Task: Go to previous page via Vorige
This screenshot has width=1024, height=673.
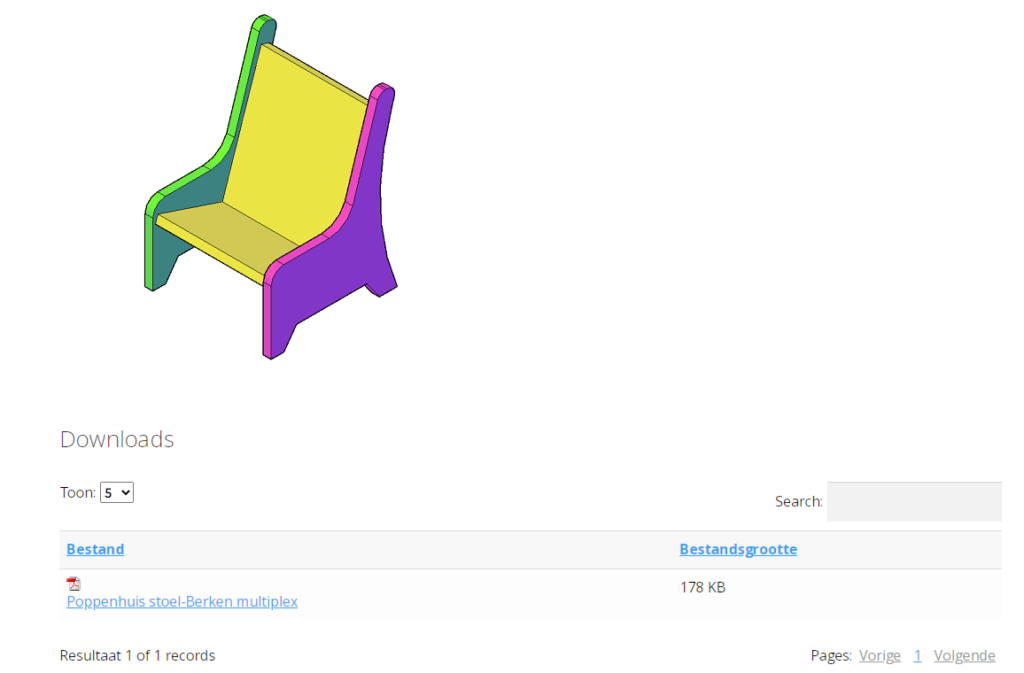Action: click(880, 655)
